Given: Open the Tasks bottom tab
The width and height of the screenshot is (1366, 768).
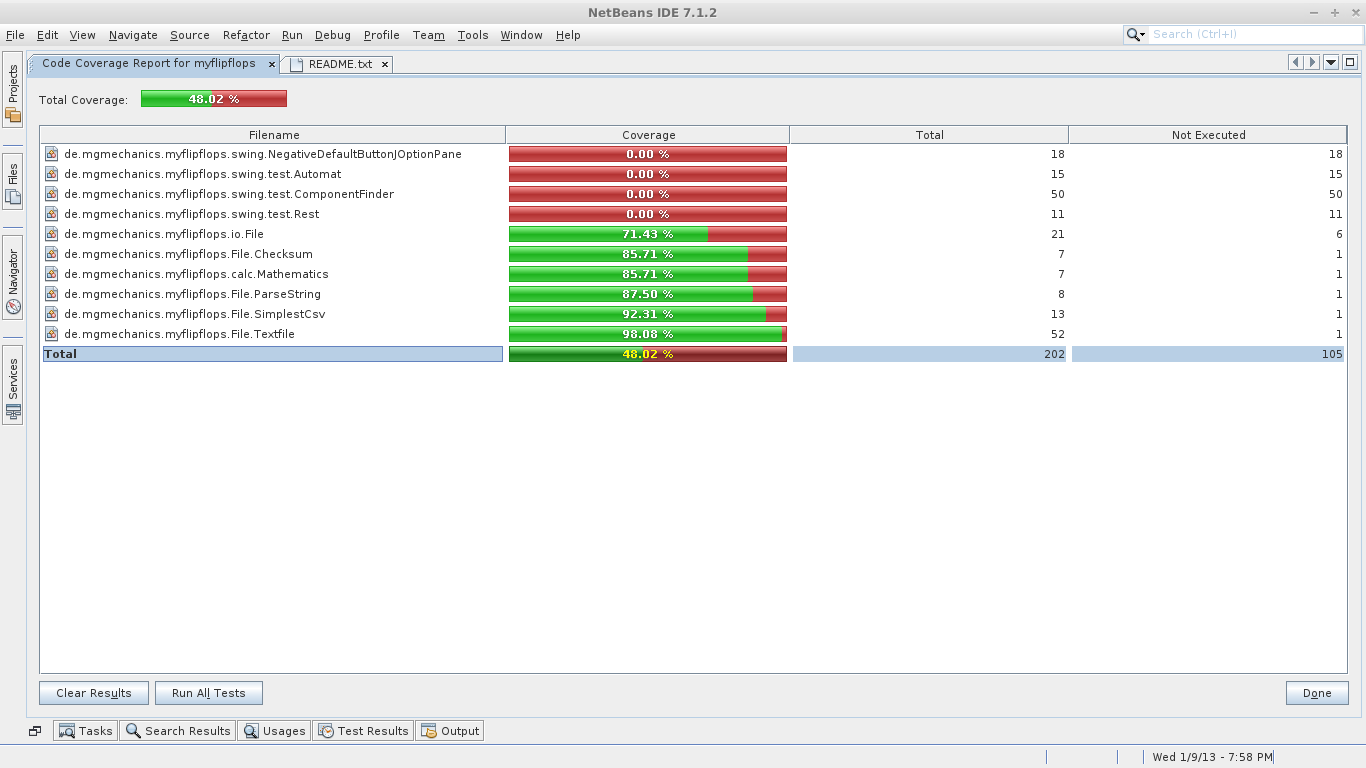Looking at the screenshot, I should [x=85, y=731].
